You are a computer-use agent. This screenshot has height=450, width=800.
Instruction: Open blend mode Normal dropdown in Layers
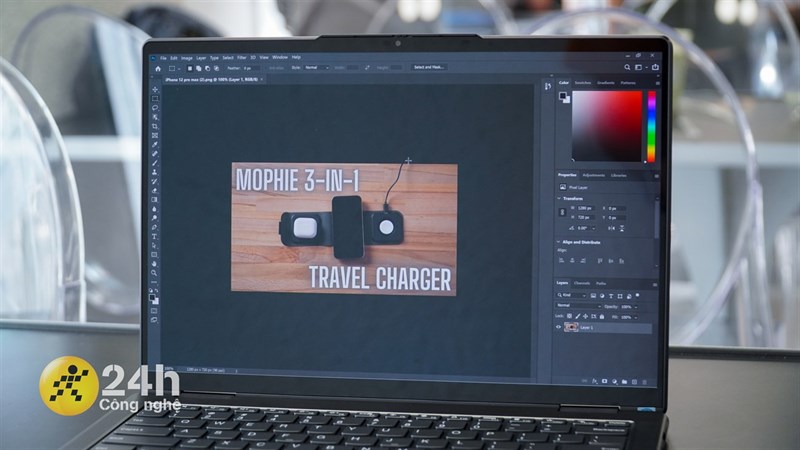(x=578, y=306)
